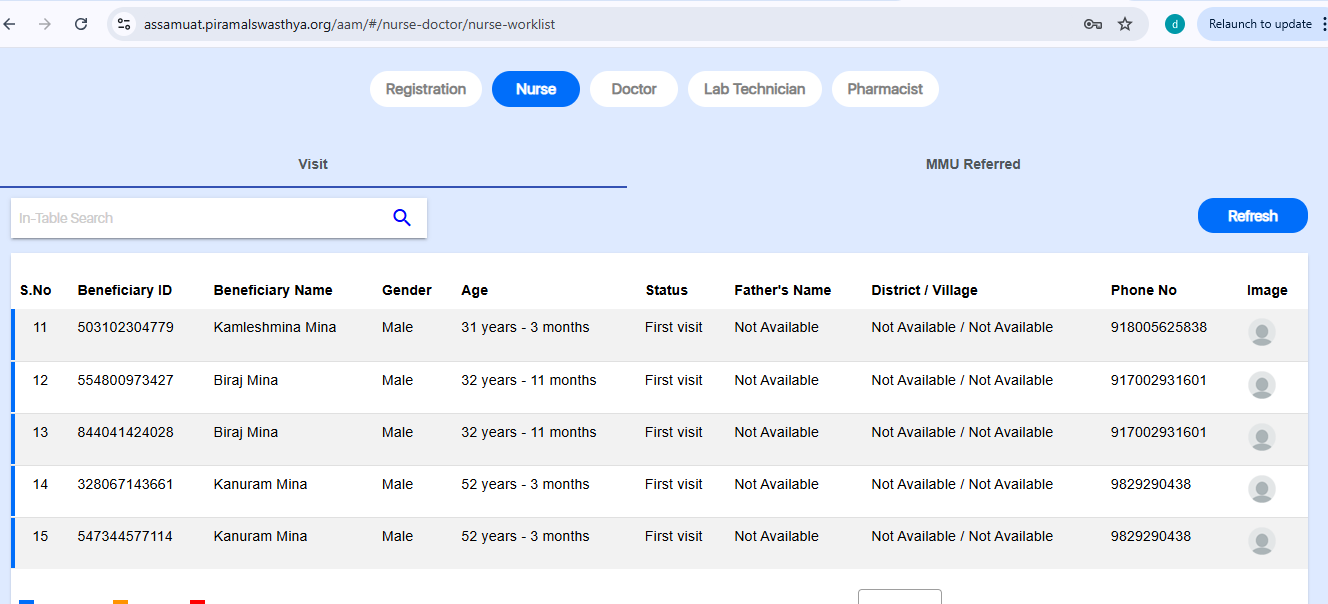Open the password key icon in the address bar
The width and height of the screenshot is (1328, 604).
tap(1092, 24)
